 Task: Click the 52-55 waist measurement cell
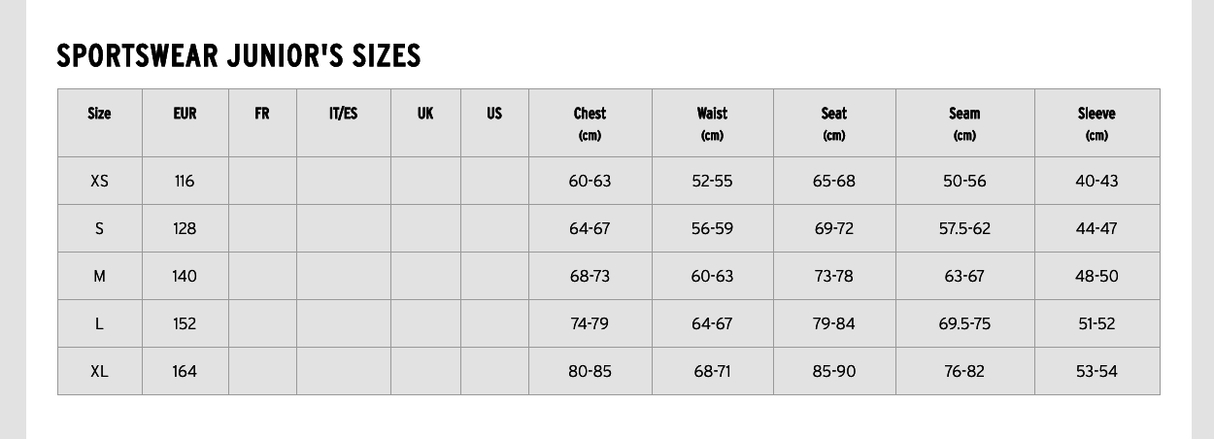coord(712,181)
